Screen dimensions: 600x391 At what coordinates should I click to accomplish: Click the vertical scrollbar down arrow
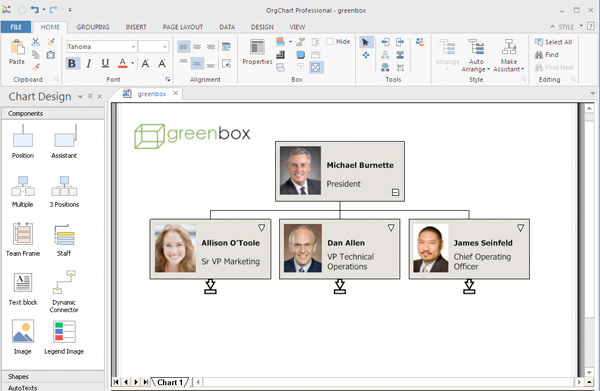(x=589, y=372)
